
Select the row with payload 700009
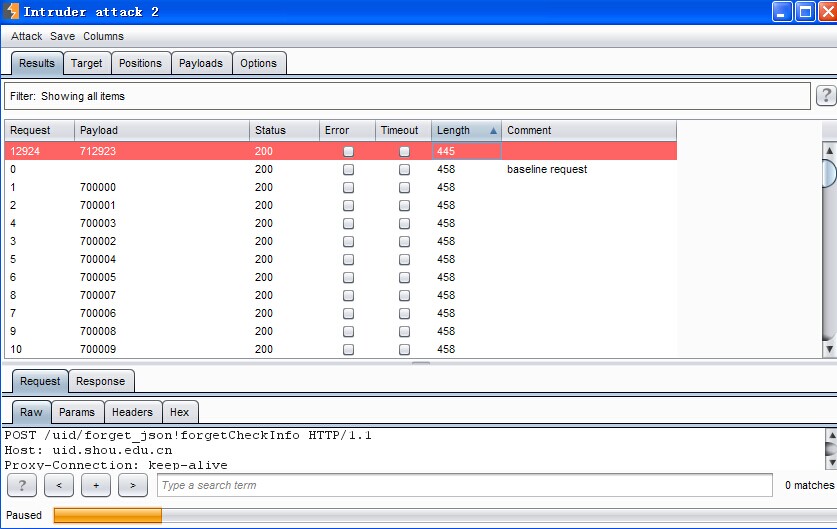coord(341,349)
